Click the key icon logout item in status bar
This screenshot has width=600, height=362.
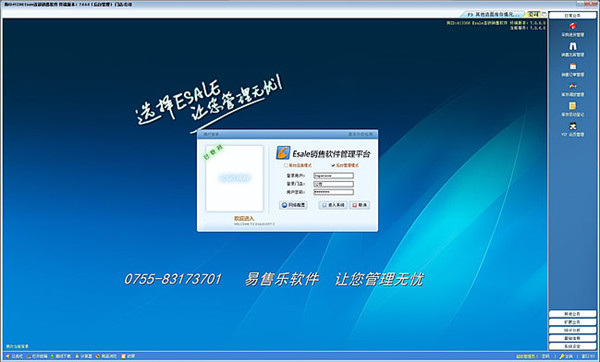point(567,356)
